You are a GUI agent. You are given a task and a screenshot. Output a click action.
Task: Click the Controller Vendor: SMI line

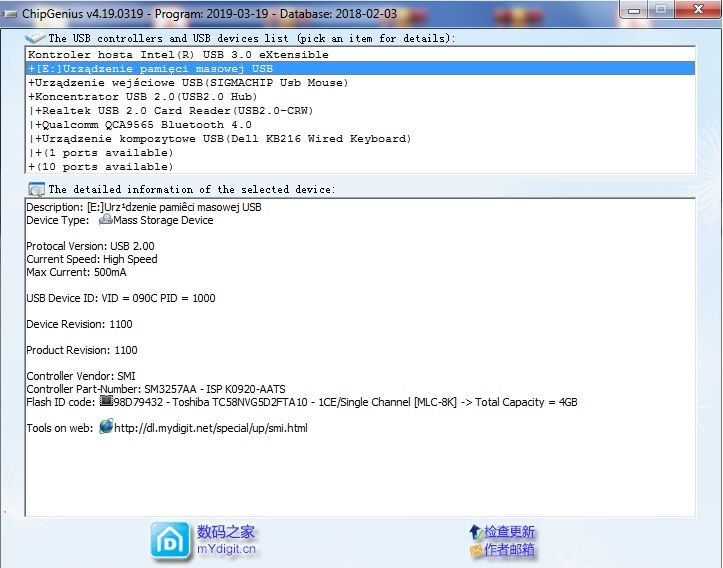pyautogui.click(x=81, y=376)
